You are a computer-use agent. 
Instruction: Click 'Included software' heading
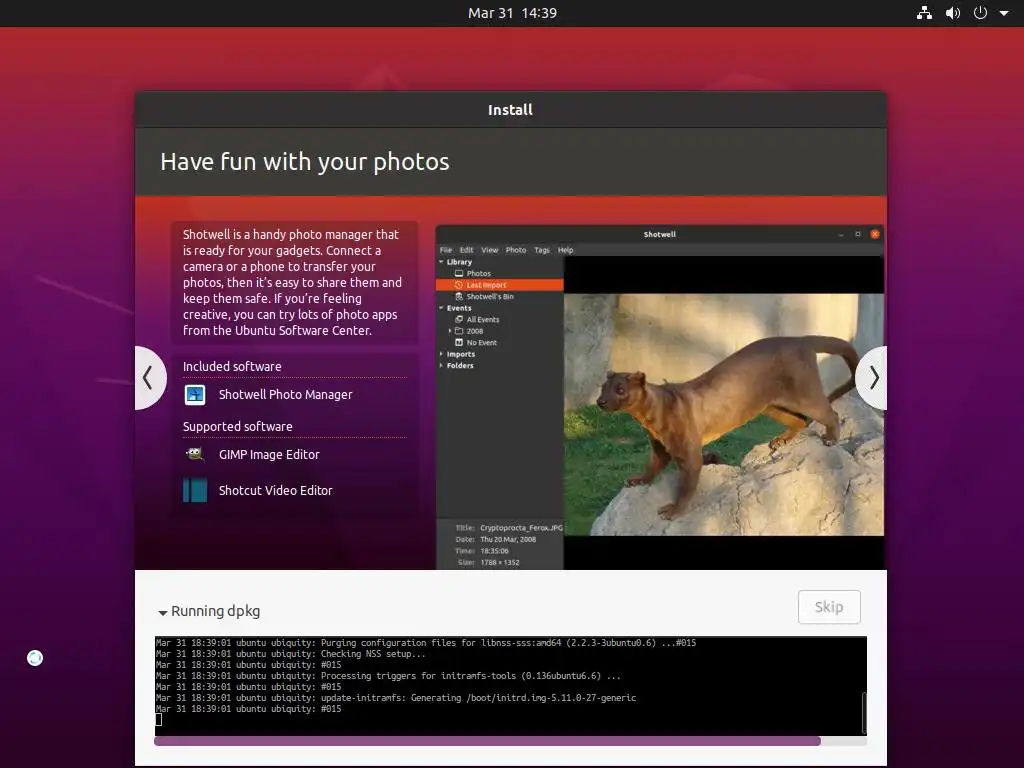click(x=232, y=366)
